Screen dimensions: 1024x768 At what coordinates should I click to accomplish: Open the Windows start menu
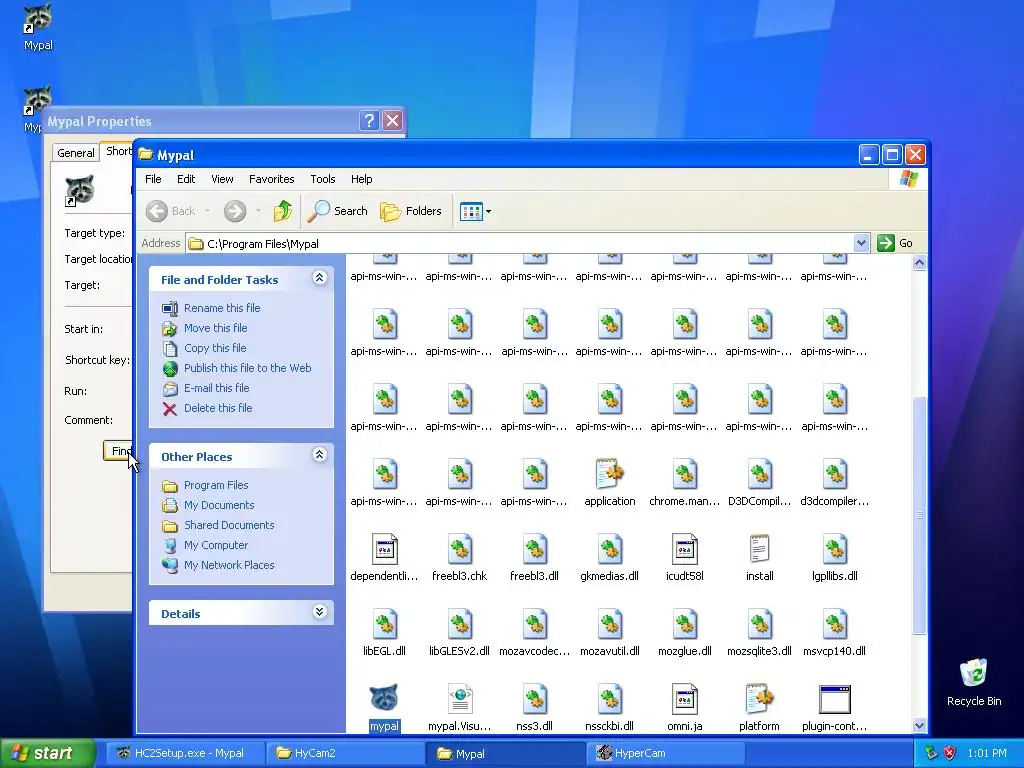click(48, 753)
